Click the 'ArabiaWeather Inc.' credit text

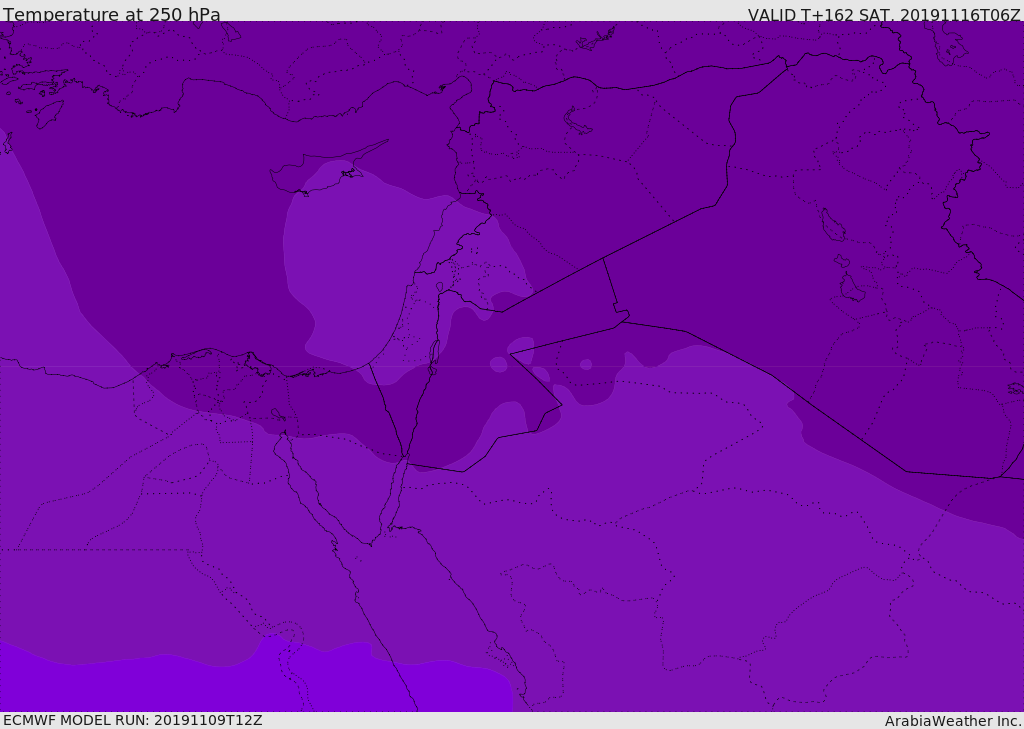(x=953, y=721)
